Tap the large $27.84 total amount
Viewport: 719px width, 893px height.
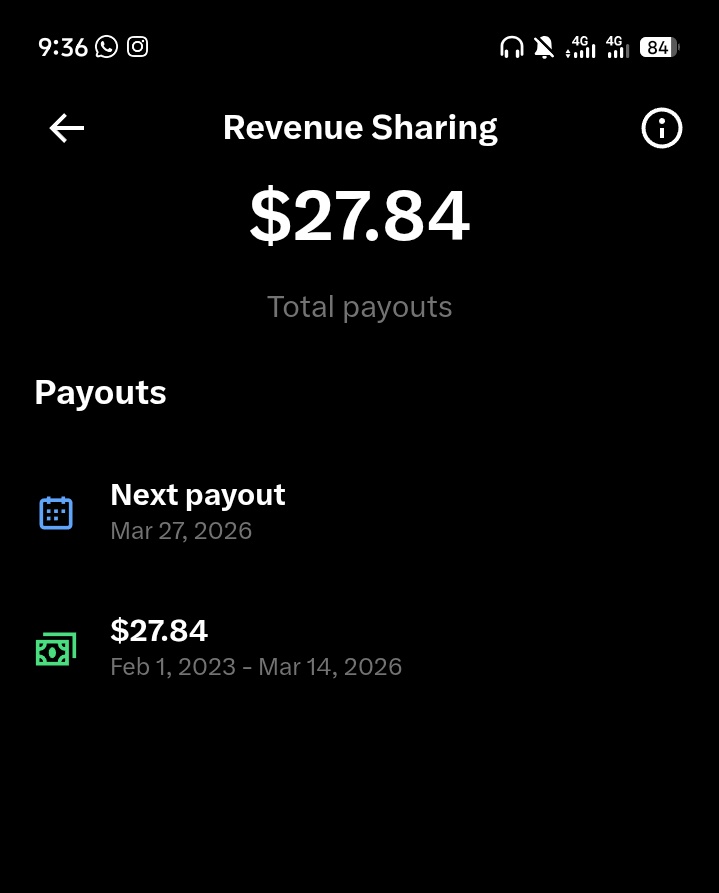pos(360,215)
